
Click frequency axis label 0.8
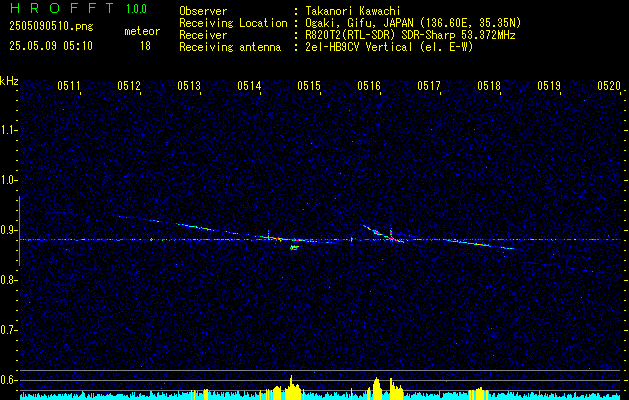coord(8,280)
